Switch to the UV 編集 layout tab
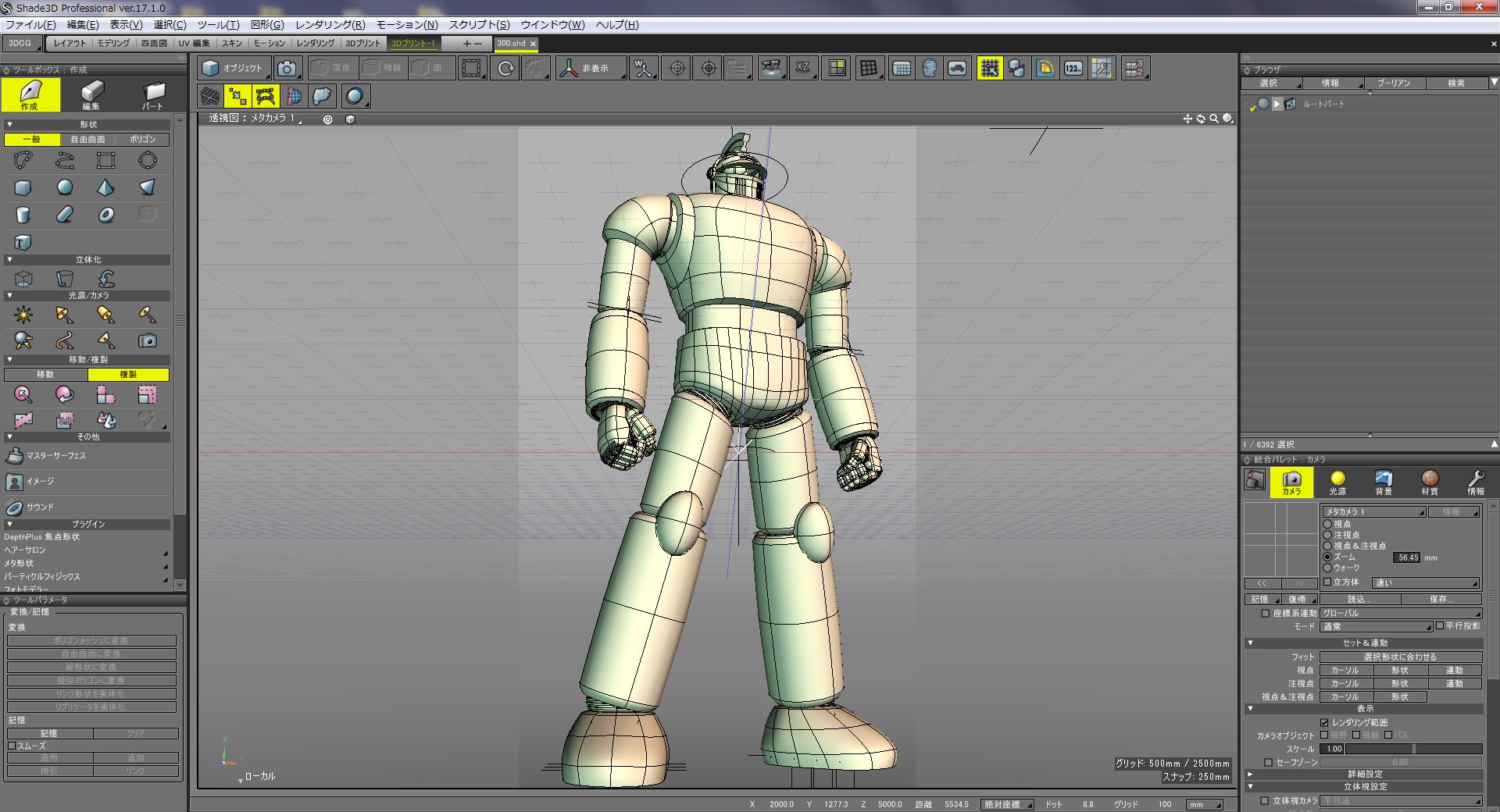This screenshot has height=812, width=1500. [194, 43]
